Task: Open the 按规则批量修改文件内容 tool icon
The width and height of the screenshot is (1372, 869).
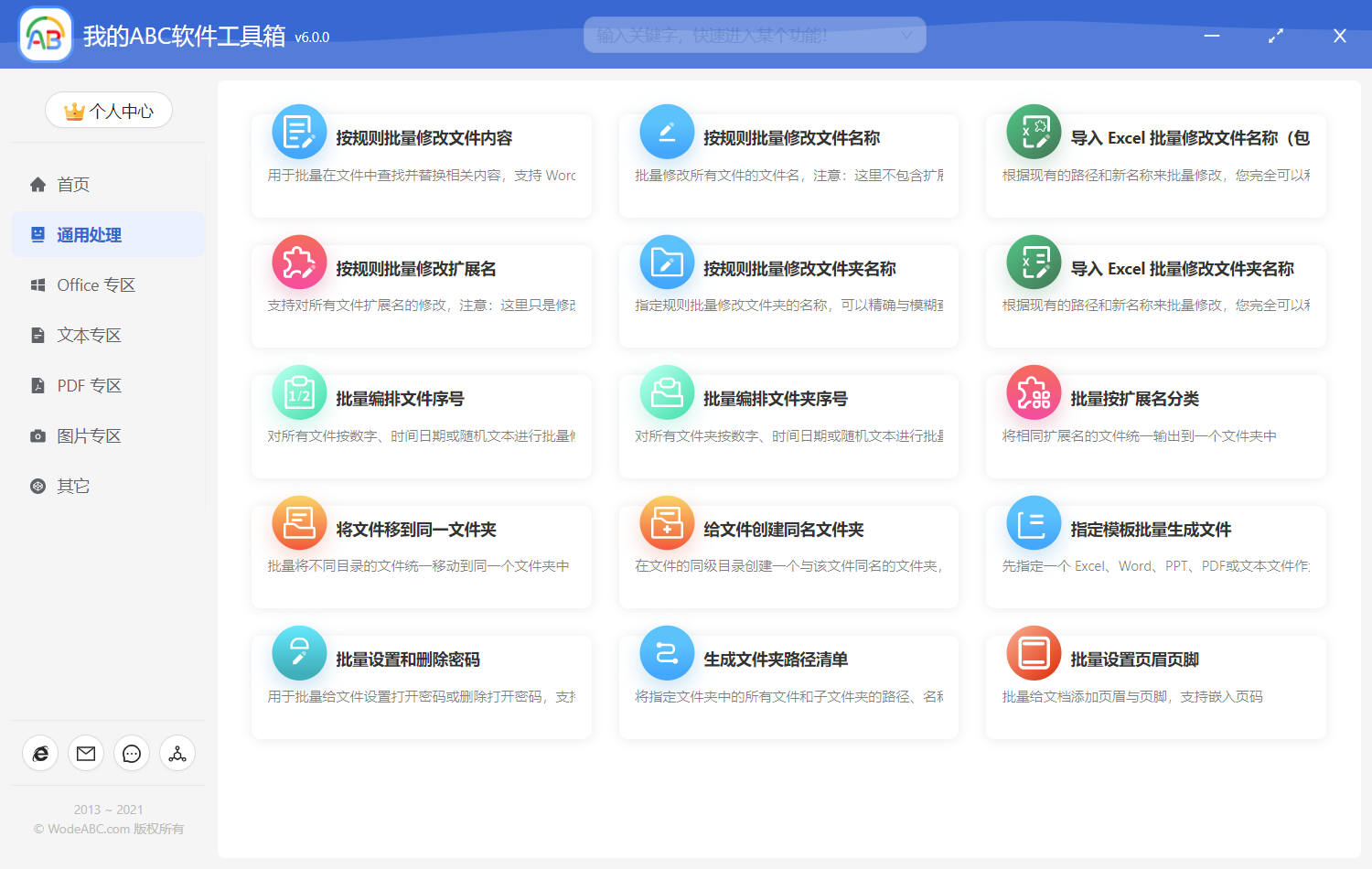Action: [299, 132]
